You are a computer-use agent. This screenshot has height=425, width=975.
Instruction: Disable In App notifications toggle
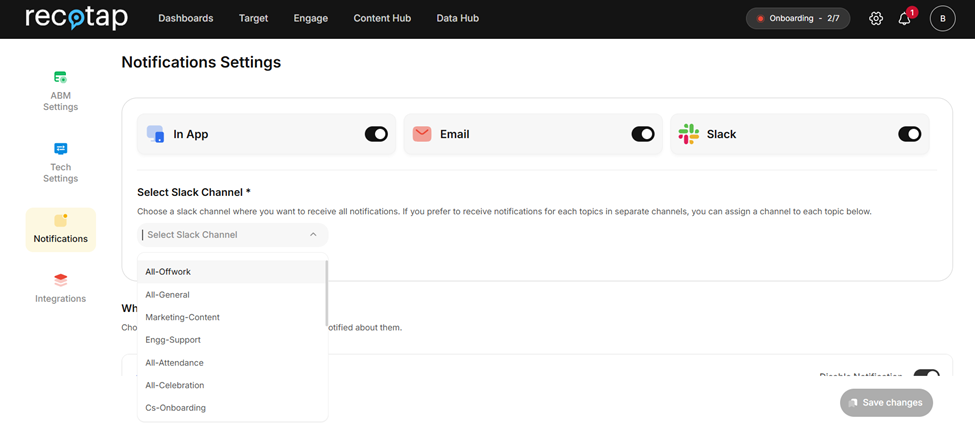[376, 134]
